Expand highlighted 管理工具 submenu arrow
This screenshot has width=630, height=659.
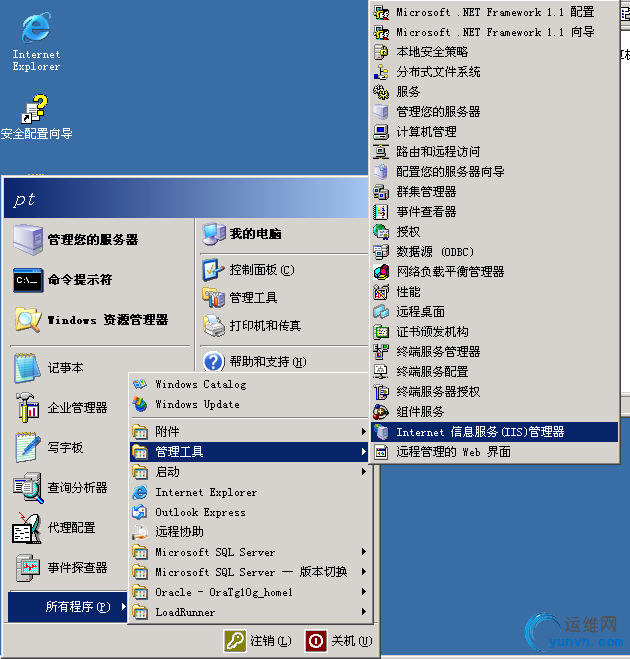pyautogui.click(x=364, y=452)
